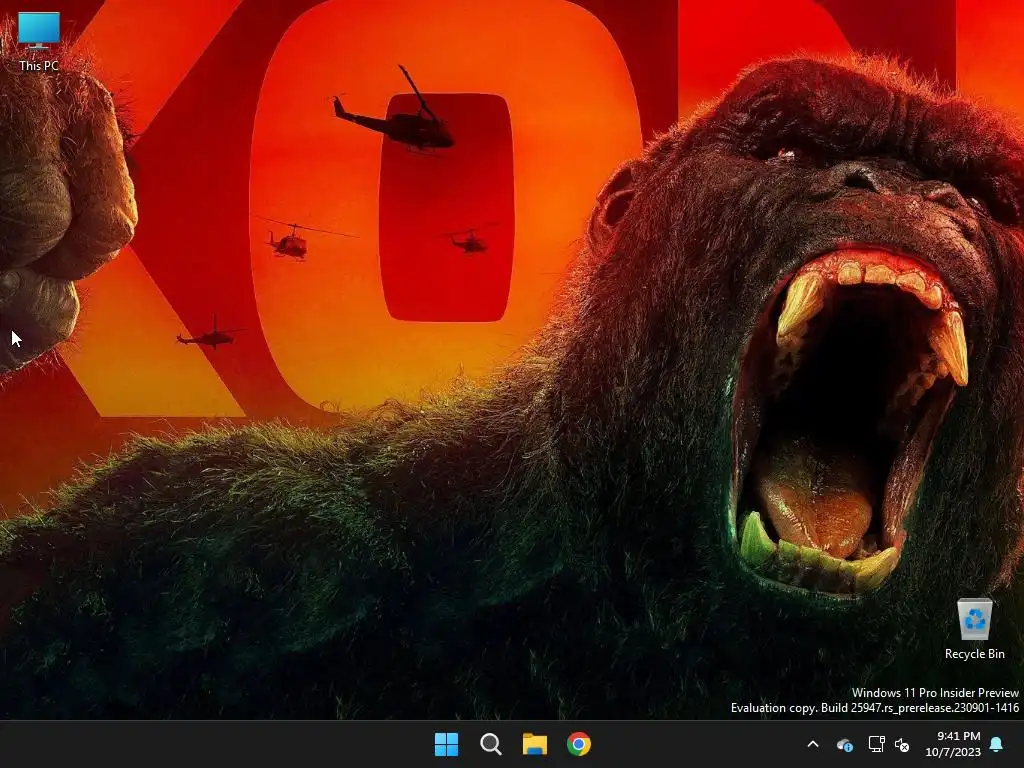Open taskbar Search magnifier
Screen dimensions: 1024x768
tap(490, 744)
